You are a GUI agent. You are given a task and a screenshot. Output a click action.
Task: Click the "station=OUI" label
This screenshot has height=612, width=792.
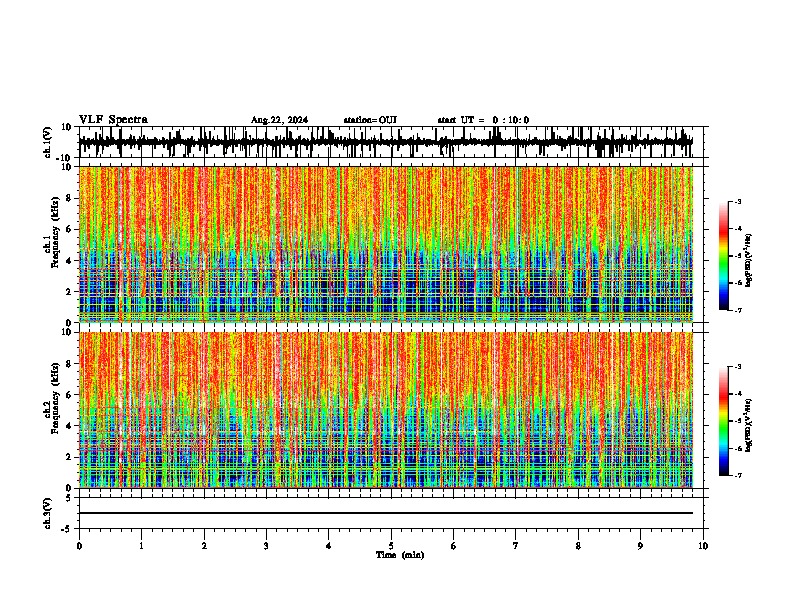[x=370, y=120]
